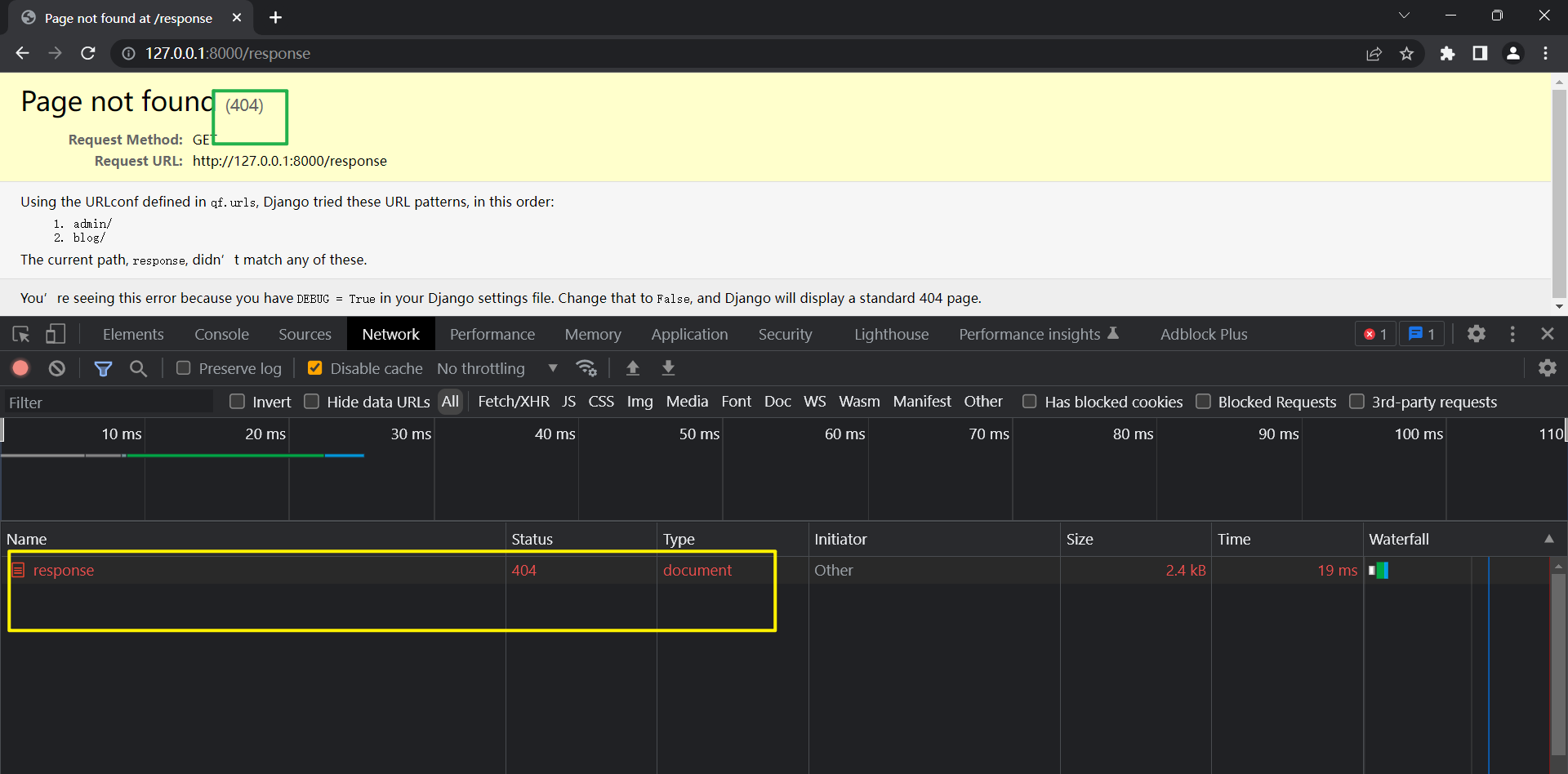Screen dimensions: 1568x774
Task: Stop recording network log
Action: click(20, 368)
